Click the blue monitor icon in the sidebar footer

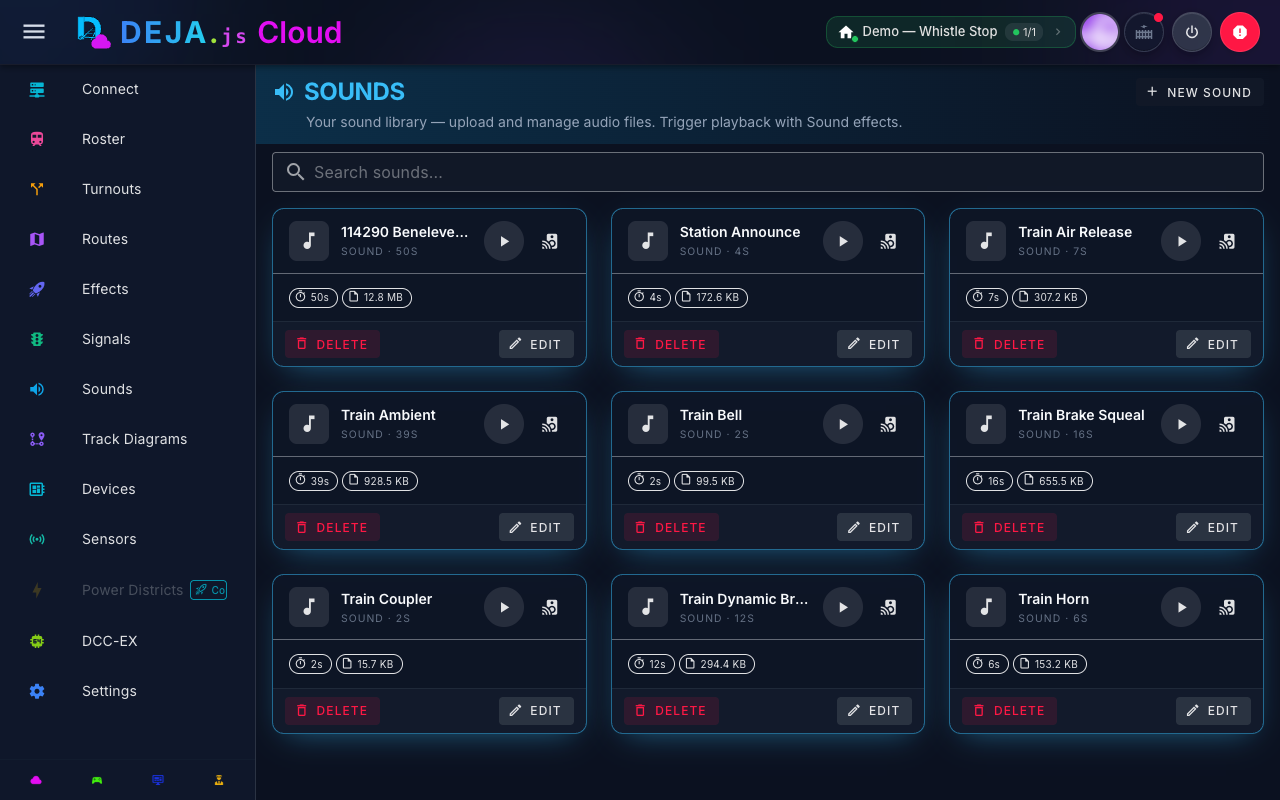pyautogui.click(x=158, y=780)
